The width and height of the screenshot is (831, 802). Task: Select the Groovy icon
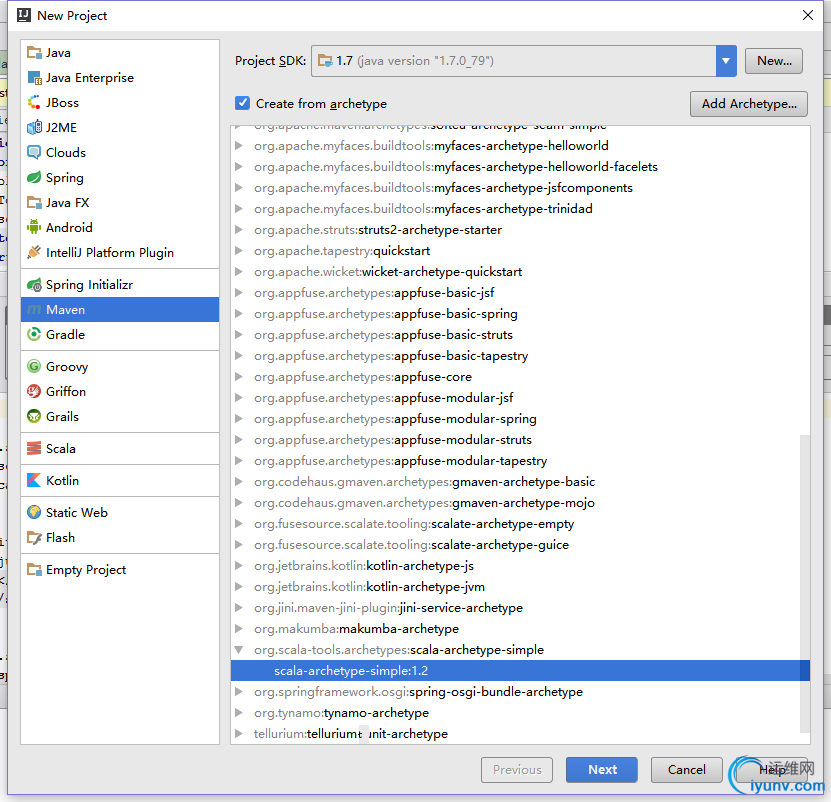click(x=34, y=366)
